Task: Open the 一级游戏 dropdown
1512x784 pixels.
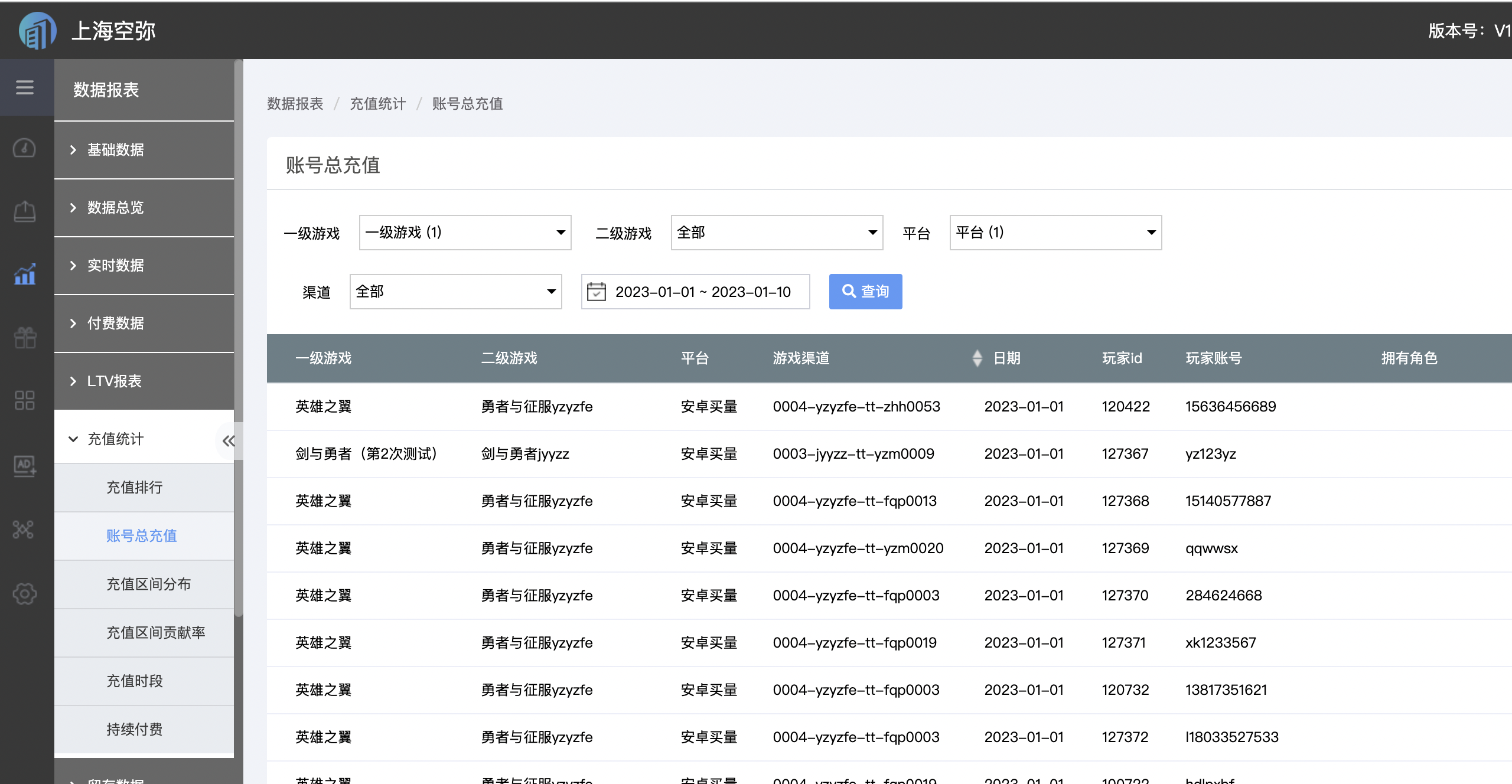Action: pos(465,233)
